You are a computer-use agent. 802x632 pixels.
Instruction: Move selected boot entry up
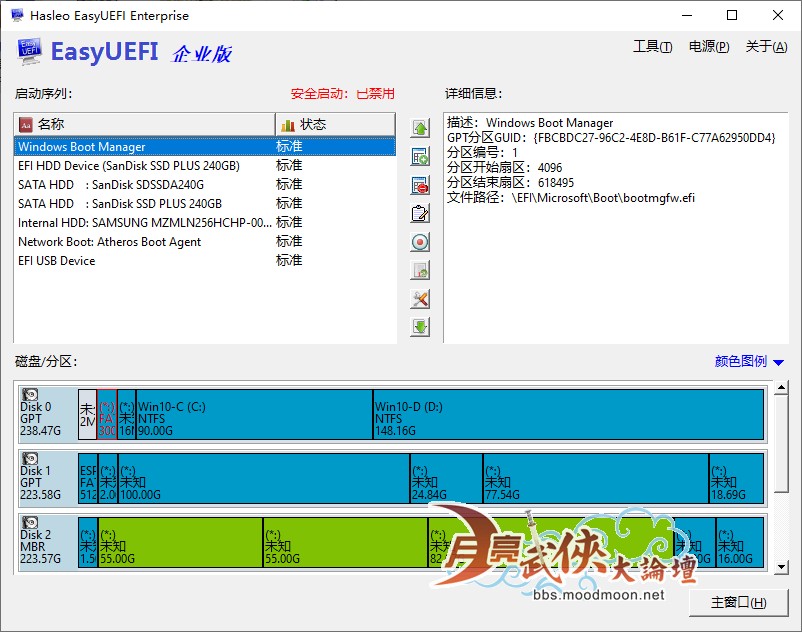[x=420, y=128]
